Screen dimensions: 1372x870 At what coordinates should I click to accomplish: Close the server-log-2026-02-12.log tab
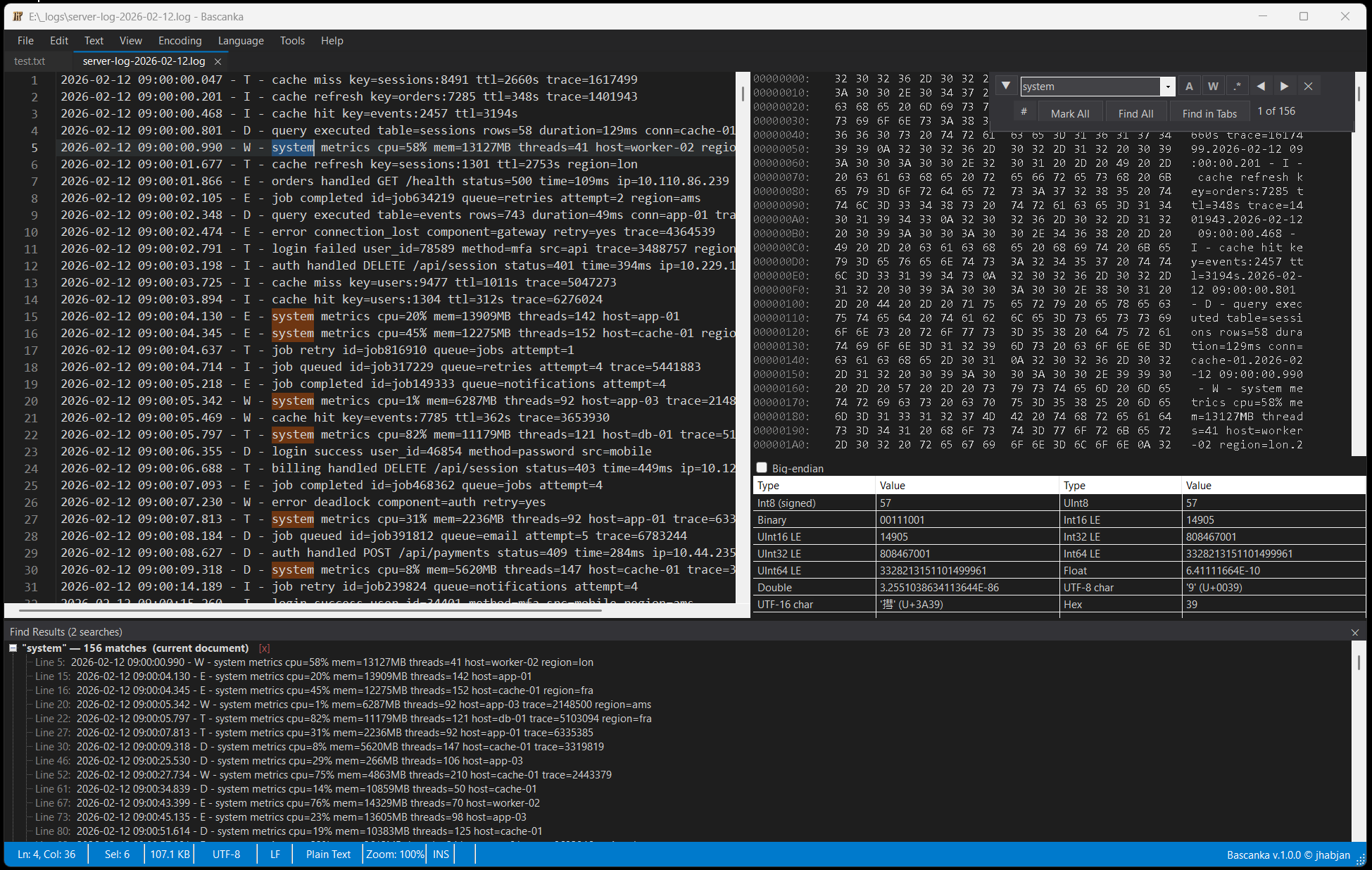coord(218,61)
